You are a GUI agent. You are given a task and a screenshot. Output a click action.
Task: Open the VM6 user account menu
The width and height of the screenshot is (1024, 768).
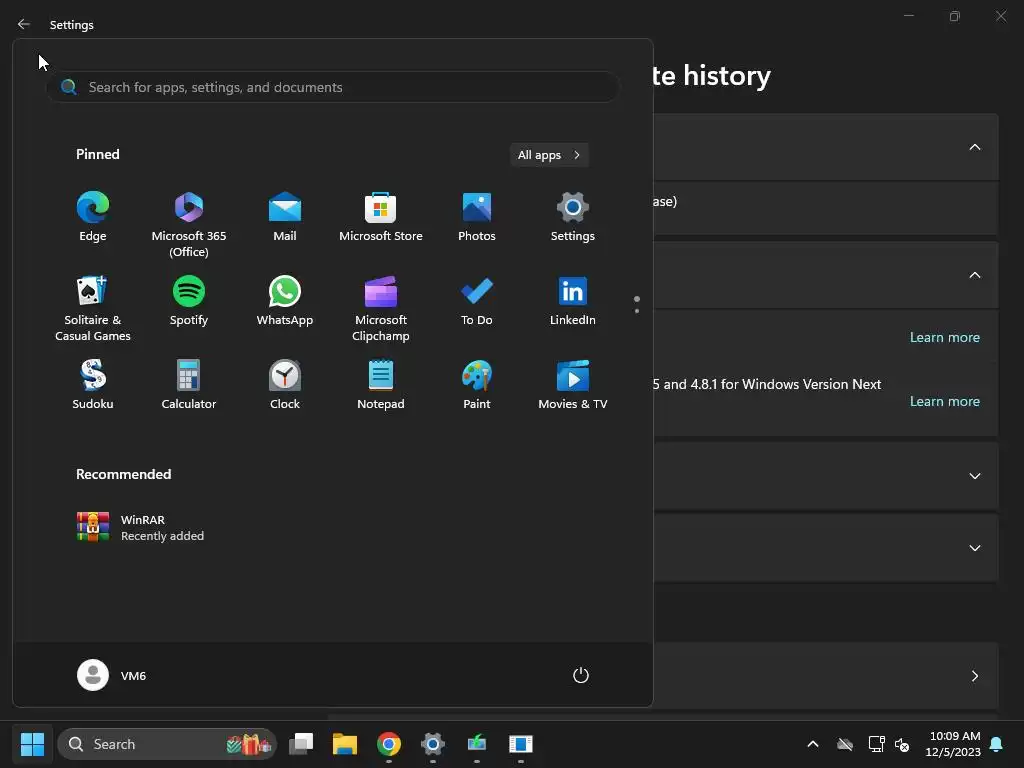coord(112,675)
